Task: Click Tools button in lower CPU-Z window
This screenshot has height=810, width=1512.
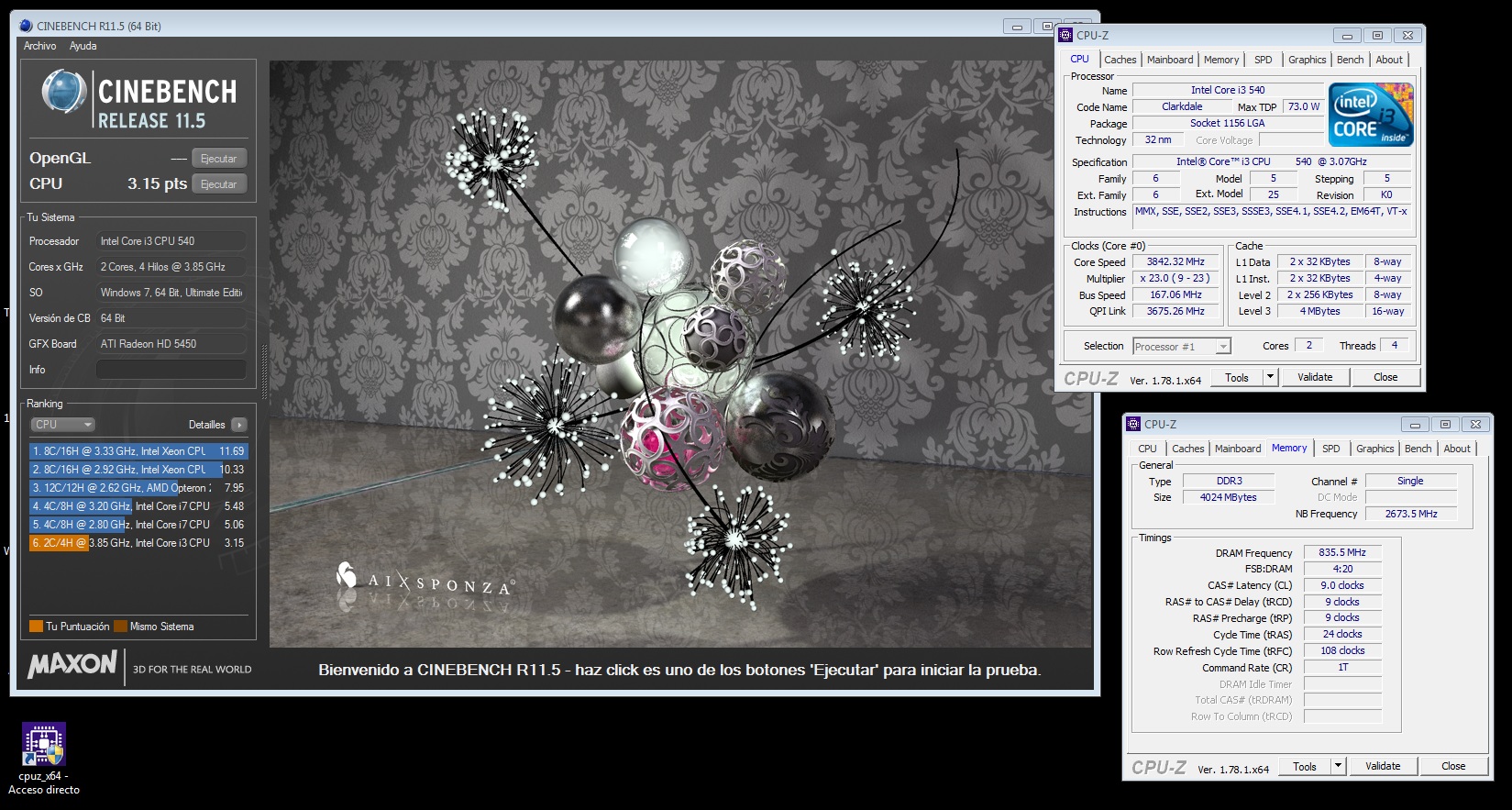Action: click(1305, 766)
